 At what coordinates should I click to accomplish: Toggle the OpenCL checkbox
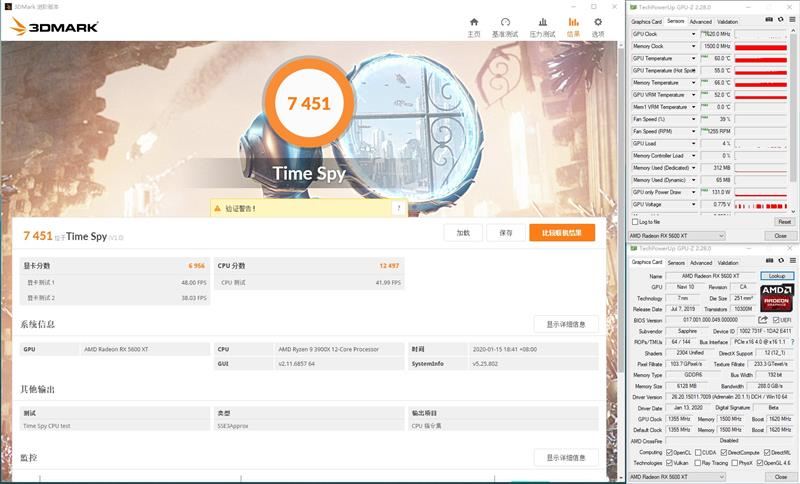click(x=669, y=452)
